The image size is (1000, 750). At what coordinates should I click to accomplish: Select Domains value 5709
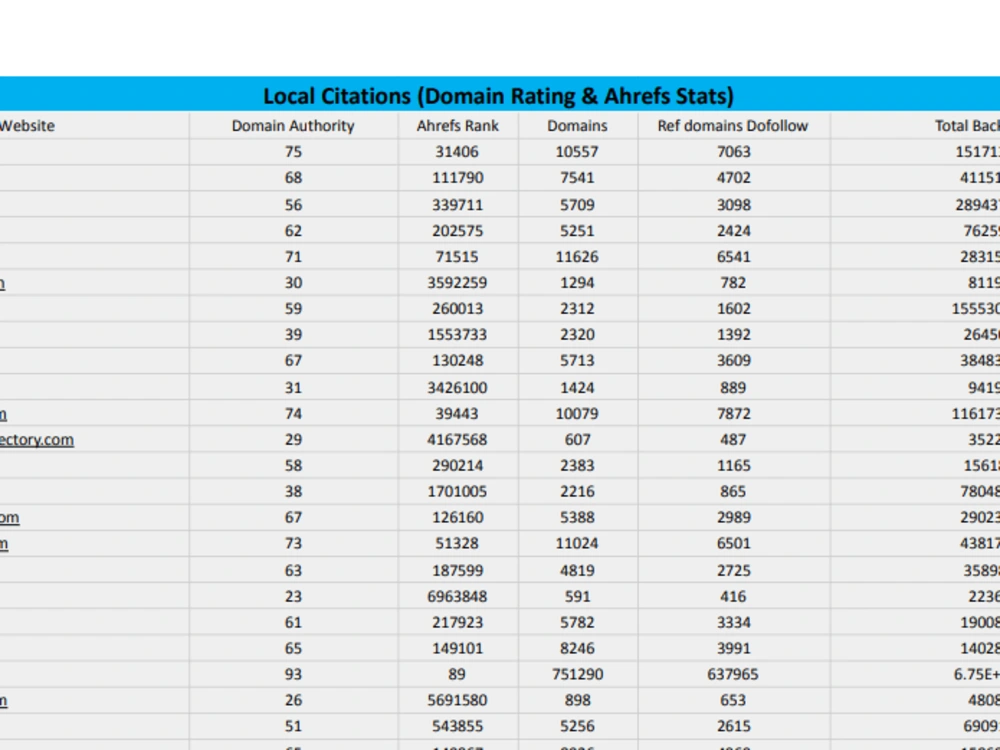(x=577, y=205)
